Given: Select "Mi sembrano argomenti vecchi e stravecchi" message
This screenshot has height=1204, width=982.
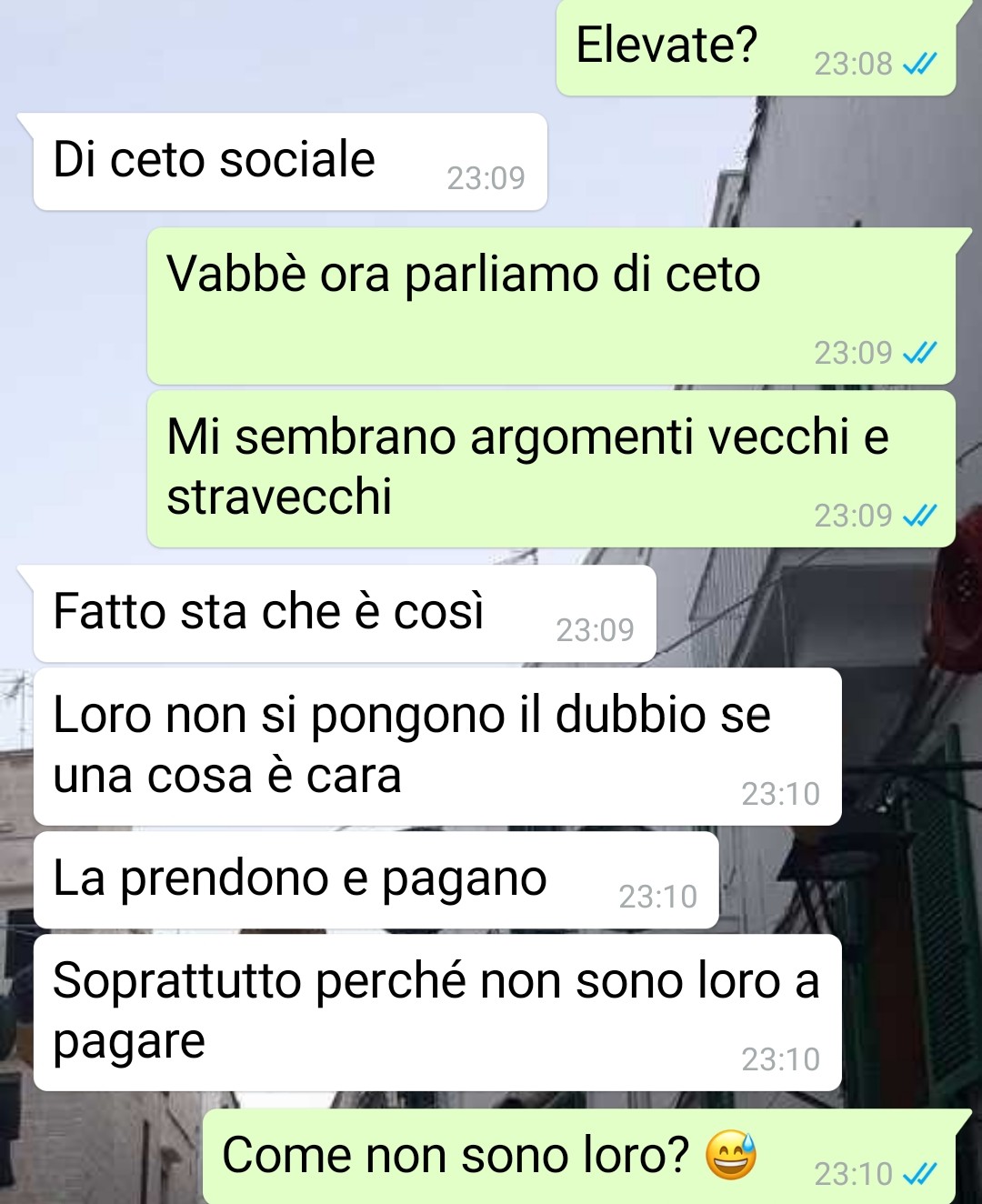Looking at the screenshot, I should coord(551,469).
